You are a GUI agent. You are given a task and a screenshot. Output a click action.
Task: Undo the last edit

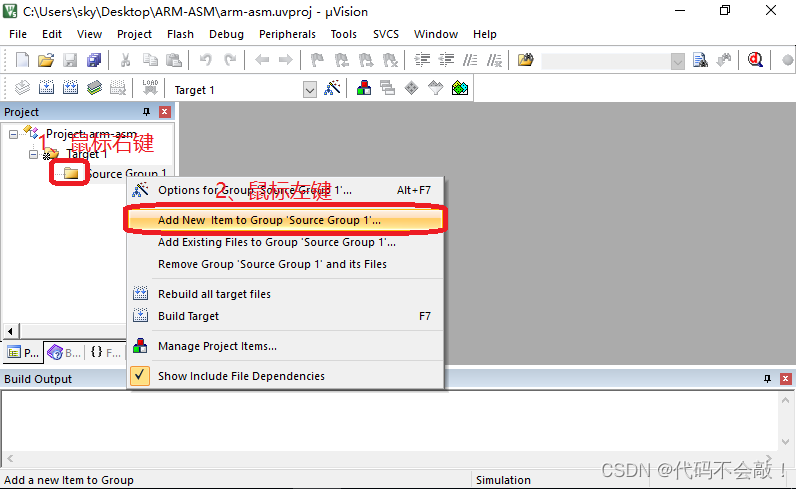[206, 60]
